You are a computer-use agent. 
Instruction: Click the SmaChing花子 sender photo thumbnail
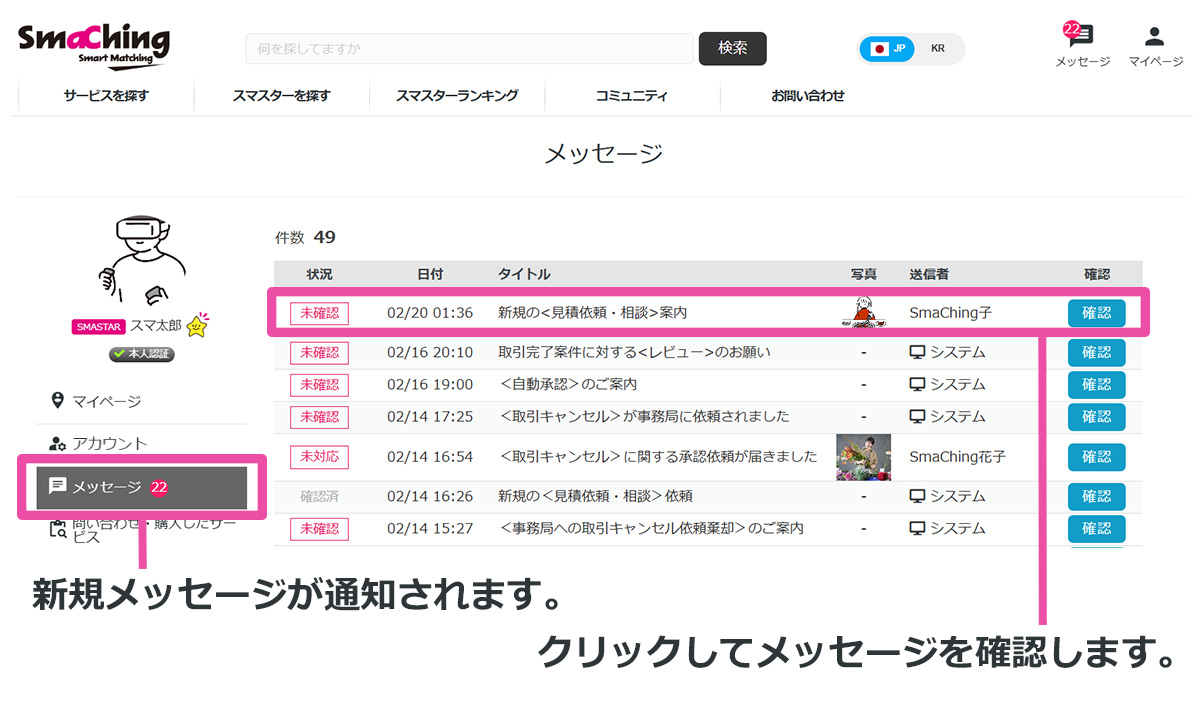[863, 457]
